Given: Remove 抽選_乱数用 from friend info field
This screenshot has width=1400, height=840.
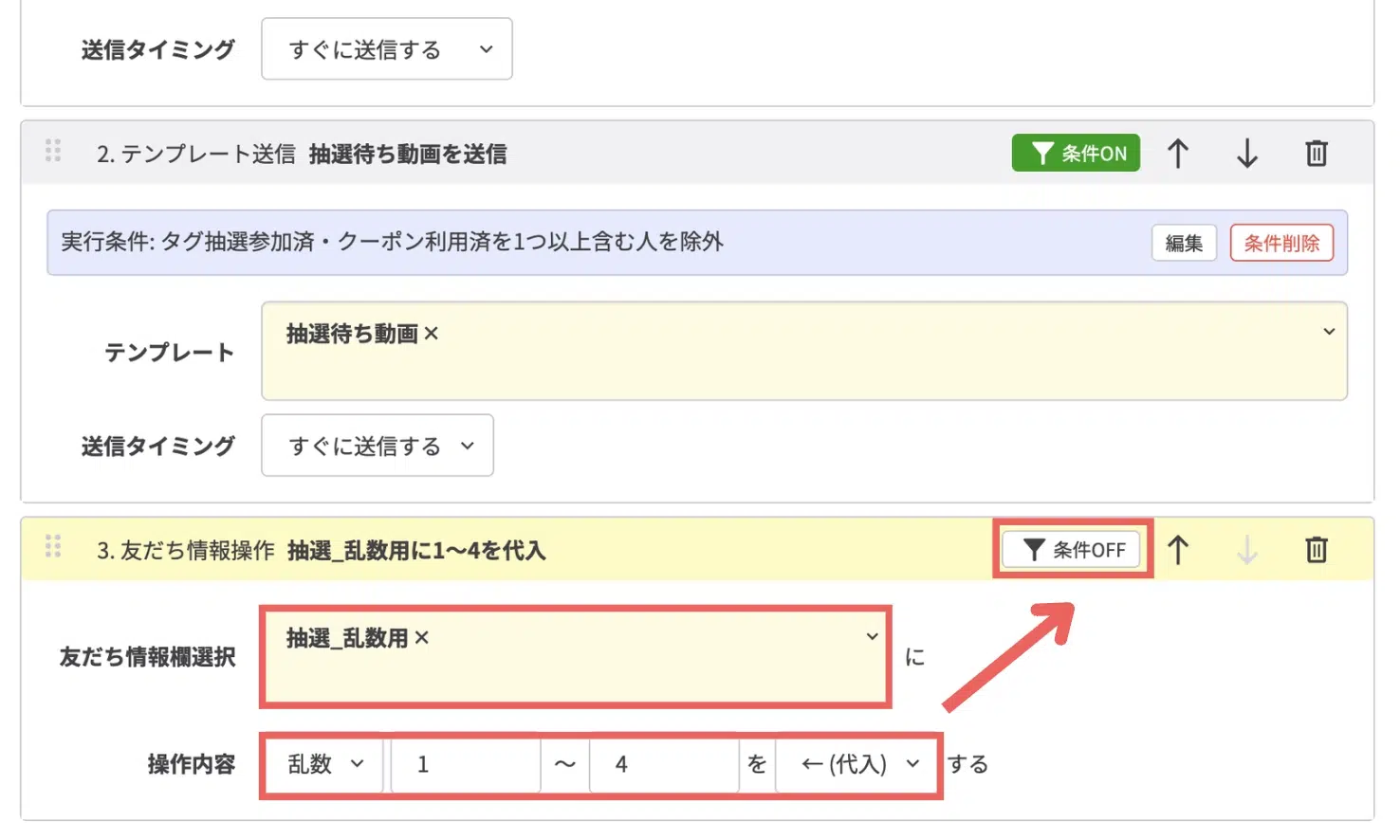Looking at the screenshot, I should 422,638.
